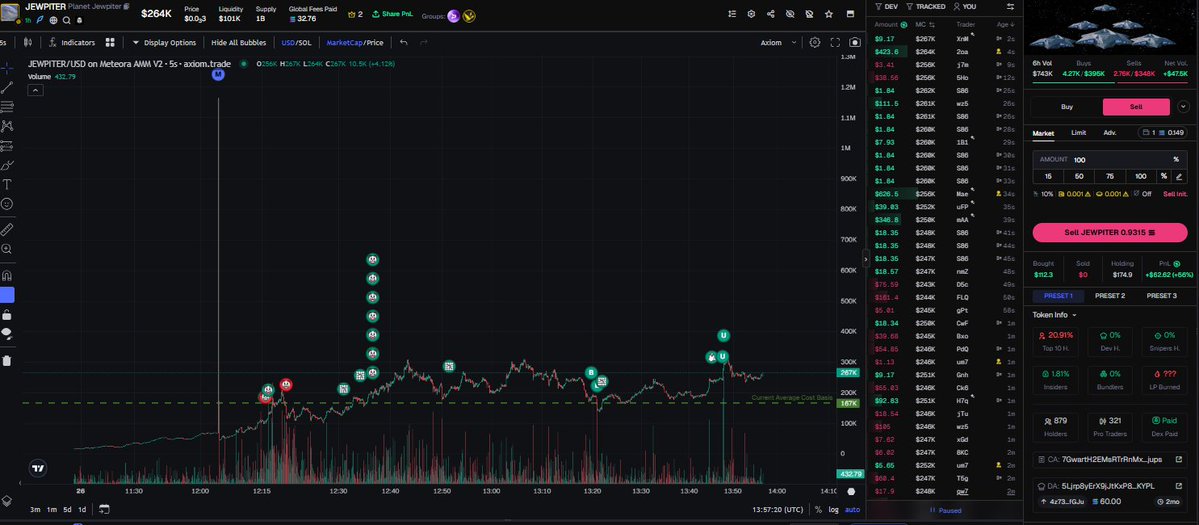Switch to Limit order type

click(x=1078, y=133)
